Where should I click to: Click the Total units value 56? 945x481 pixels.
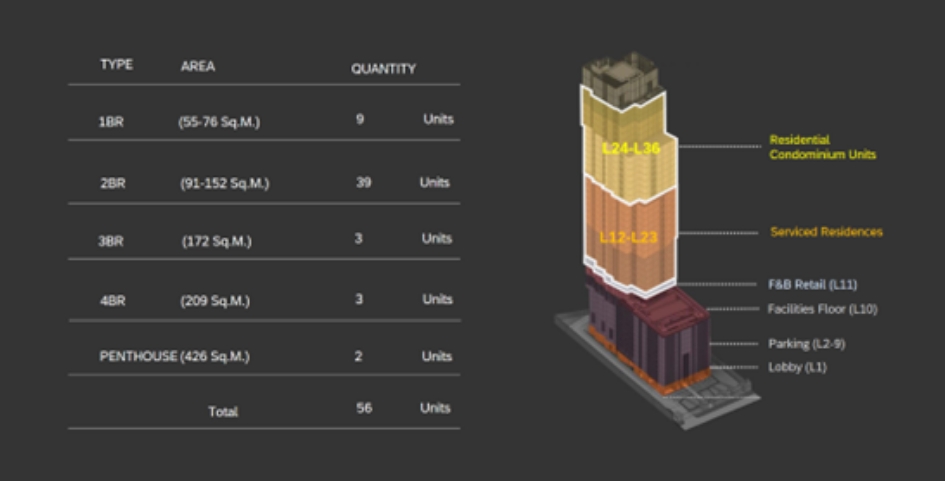click(363, 408)
